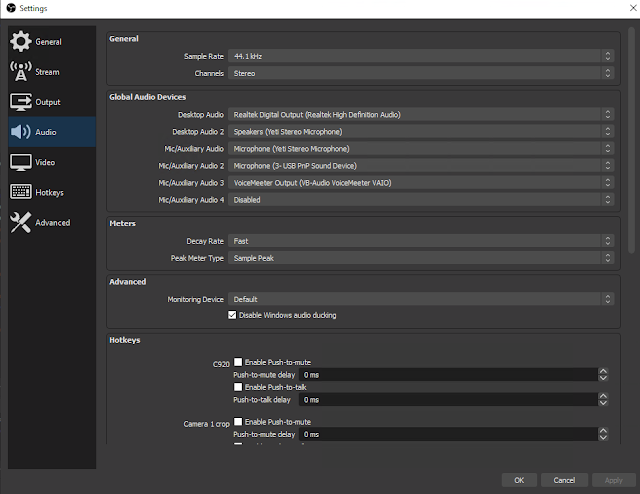Toggle Disable Windows audio ducking checkbox
This screenshot has height=494, width=640.
[232, 315]
